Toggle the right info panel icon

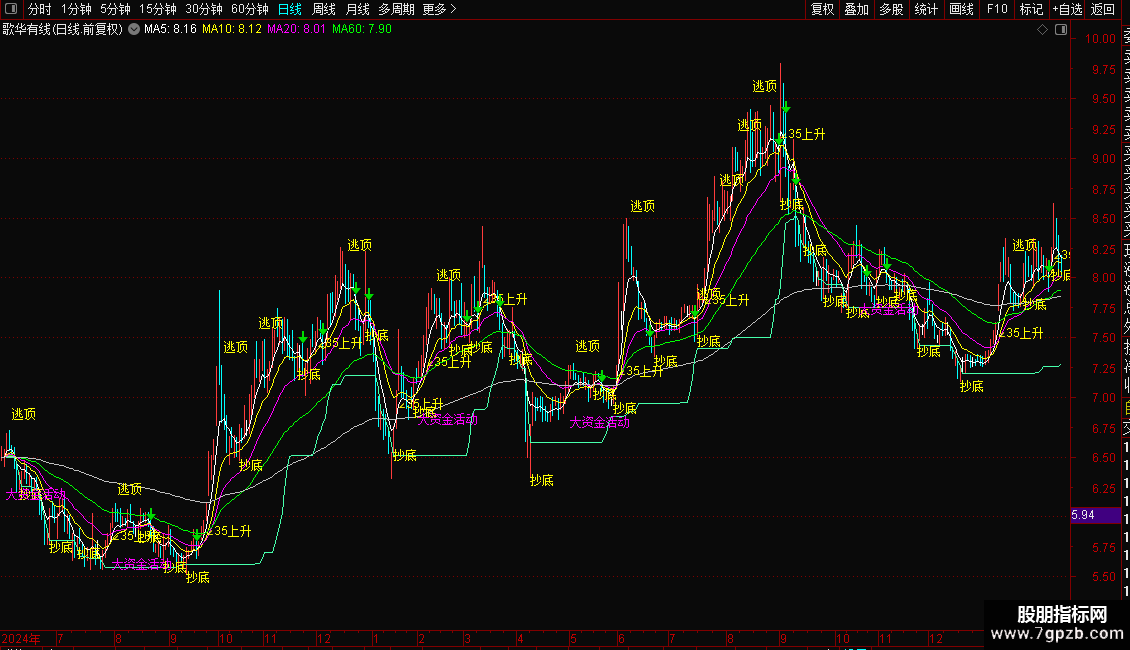[x=1061, y=30]
